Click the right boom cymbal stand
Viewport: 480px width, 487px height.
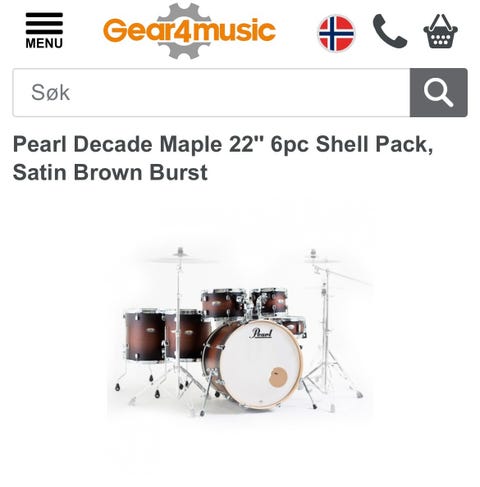pyautogui.click(x=328, y=330)
